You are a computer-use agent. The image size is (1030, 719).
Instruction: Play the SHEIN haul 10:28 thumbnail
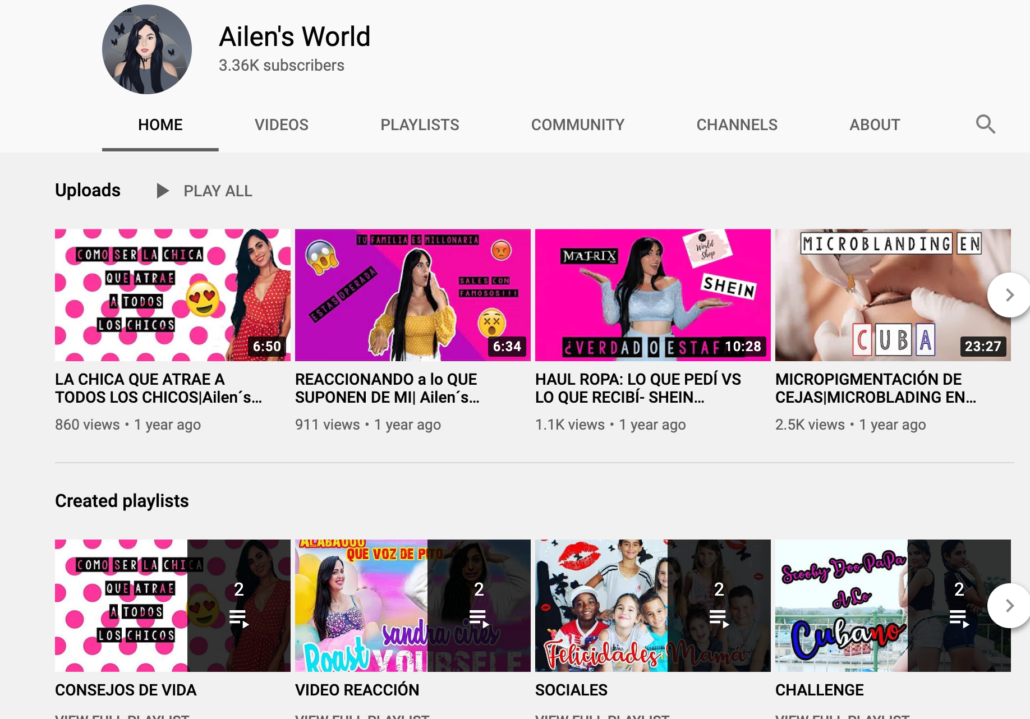[653, 295]
